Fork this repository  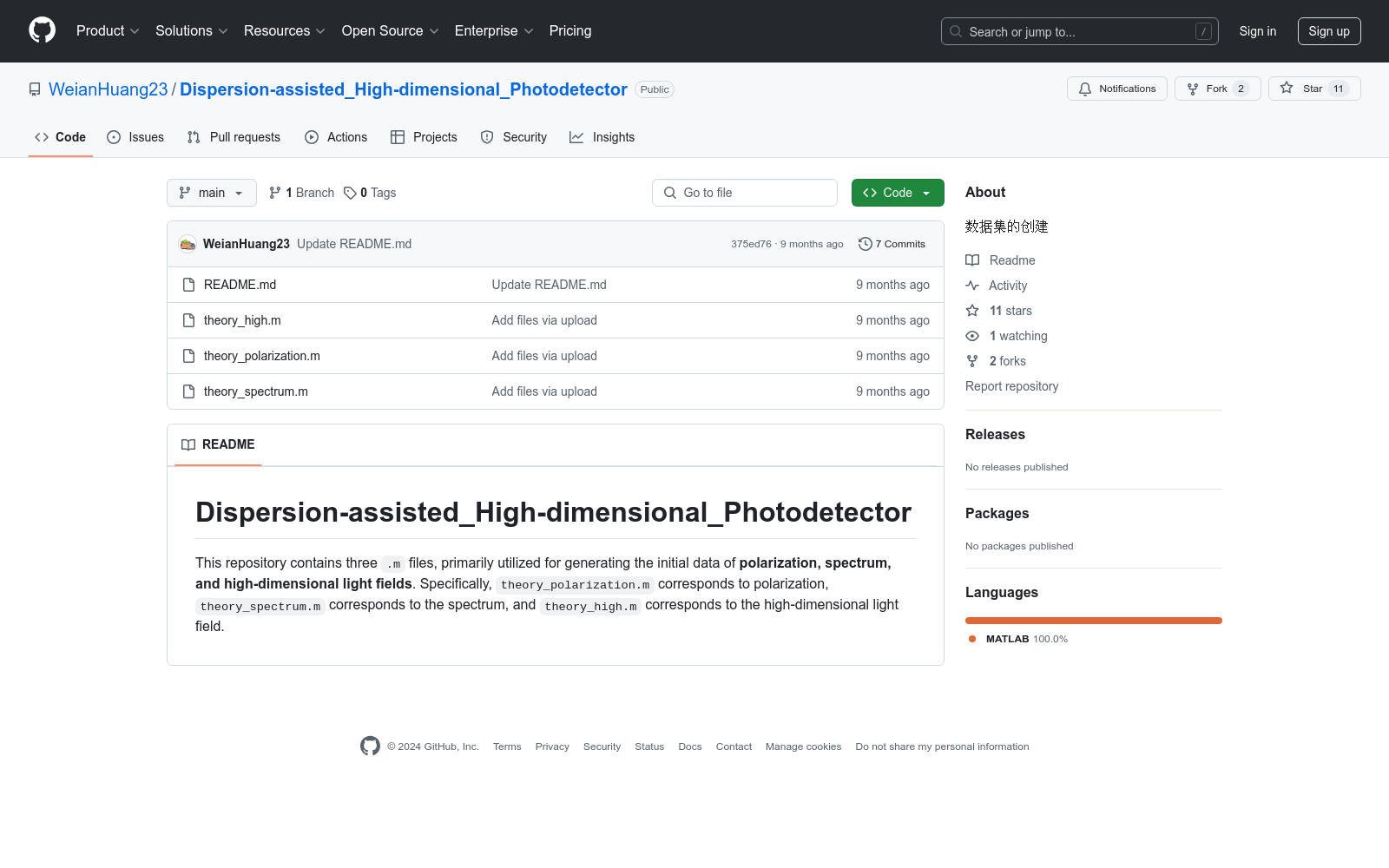1217,89
